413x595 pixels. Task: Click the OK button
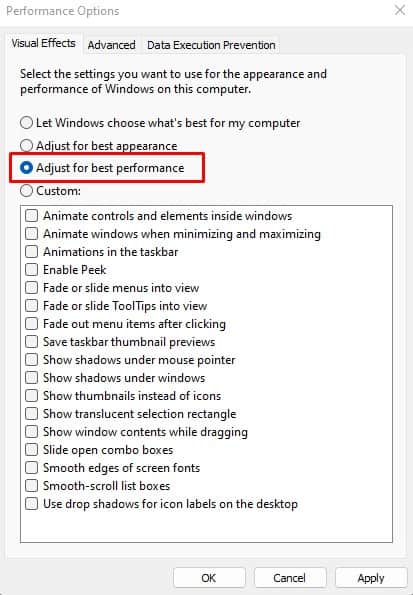click(209, 578)
